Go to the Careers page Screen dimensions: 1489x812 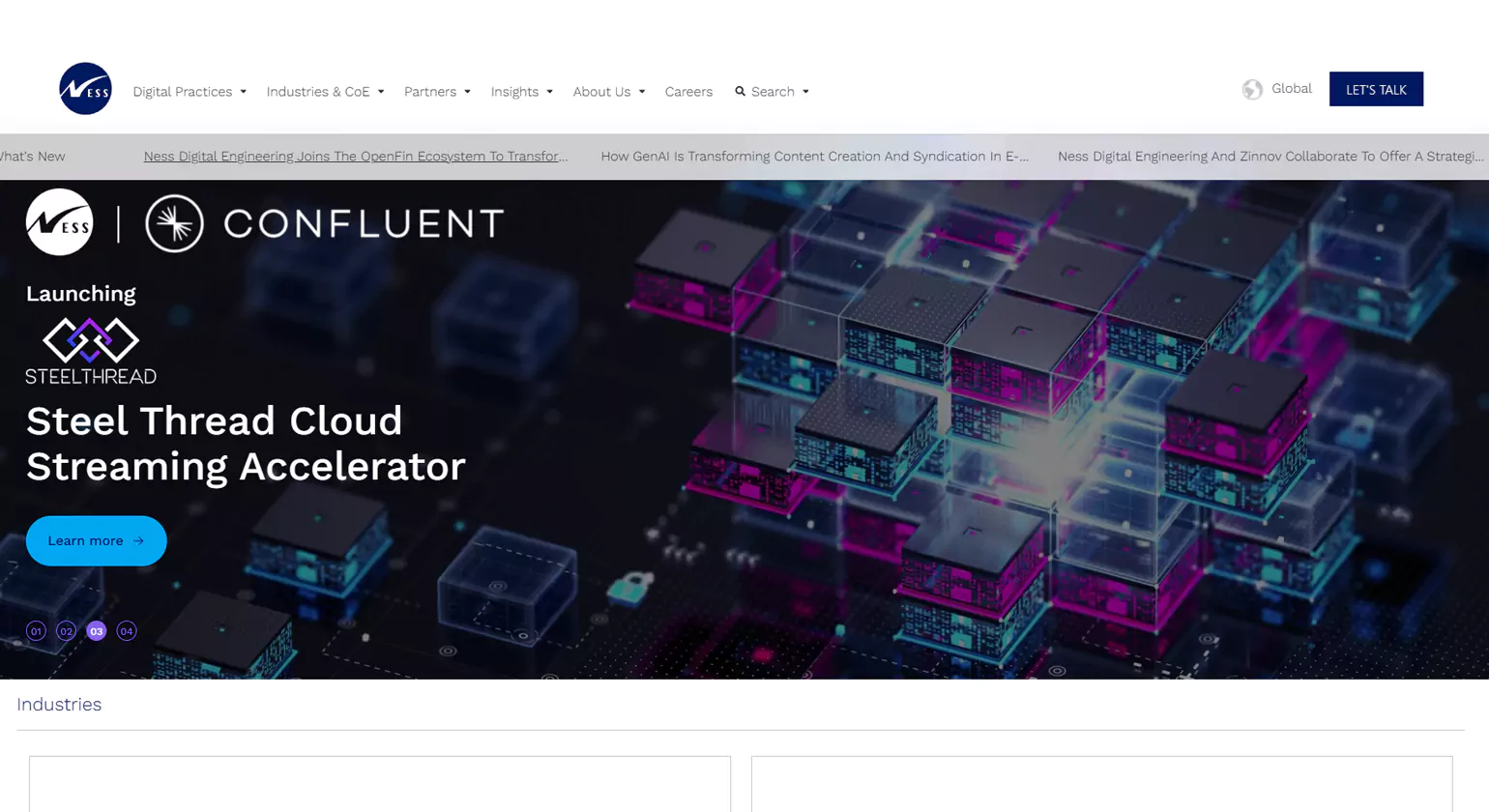coord(688,92)
